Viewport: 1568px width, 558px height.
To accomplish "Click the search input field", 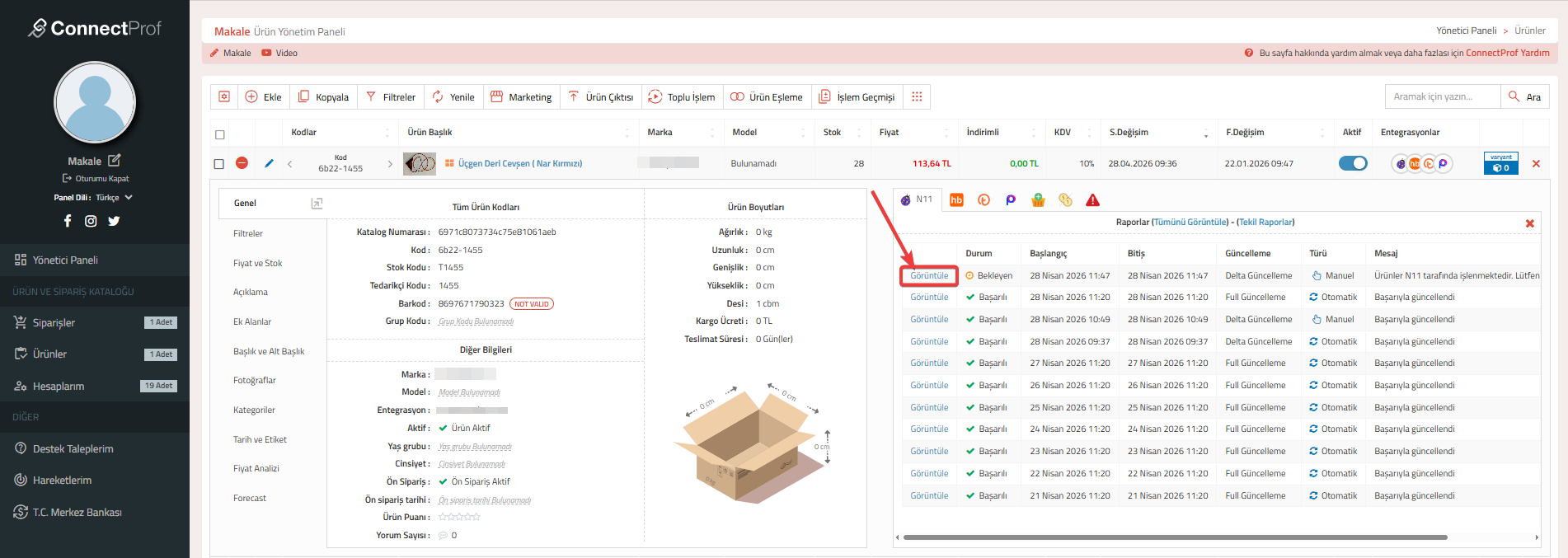I will click(x=1442, y=96).
